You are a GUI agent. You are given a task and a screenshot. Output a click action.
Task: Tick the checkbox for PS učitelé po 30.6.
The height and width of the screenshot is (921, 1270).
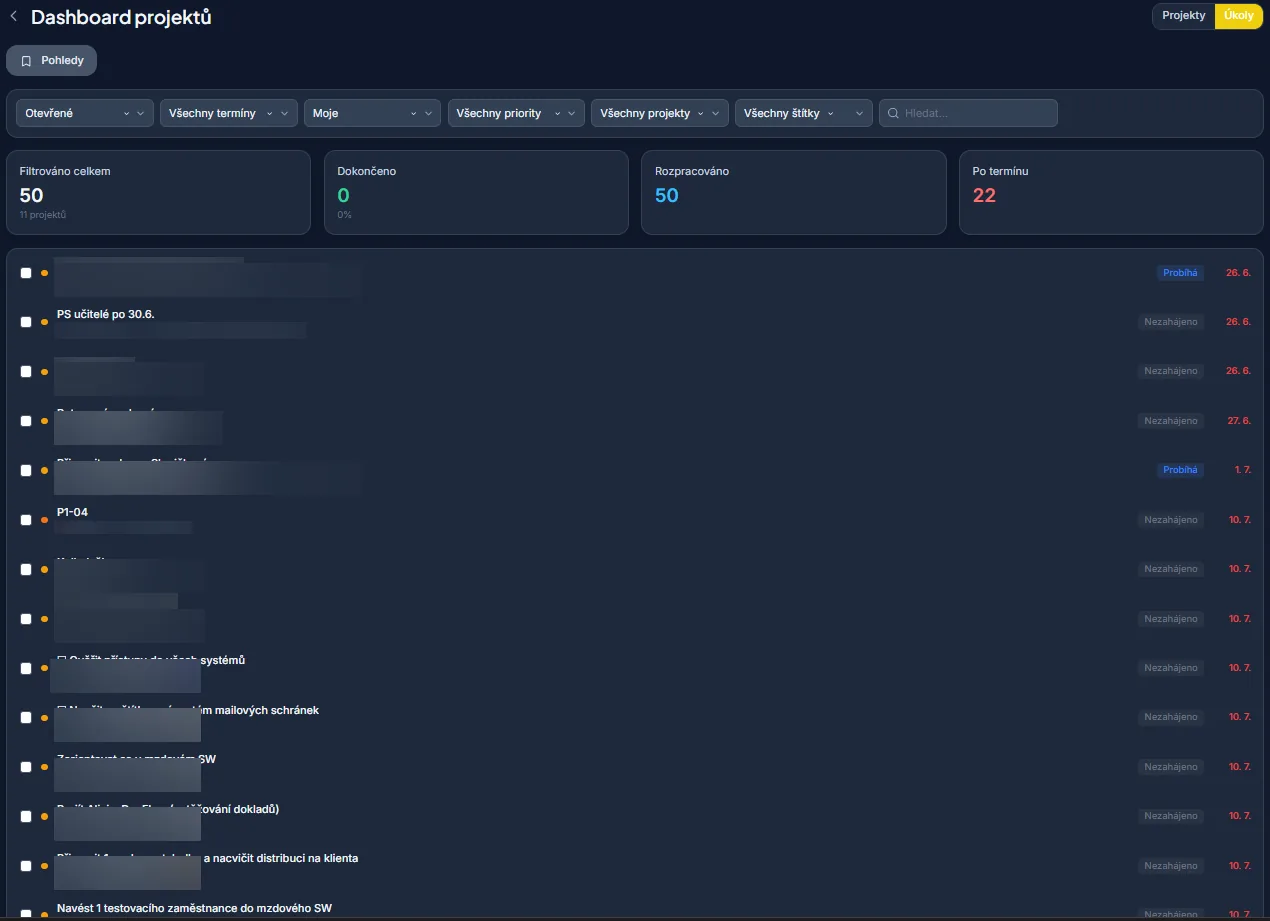[x=26, y=322]
